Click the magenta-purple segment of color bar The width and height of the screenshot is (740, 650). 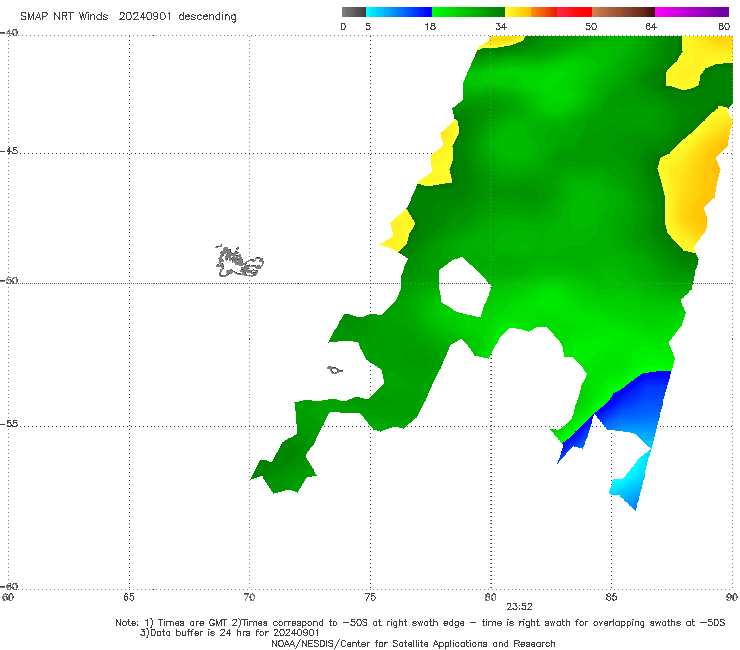point(692,12)
